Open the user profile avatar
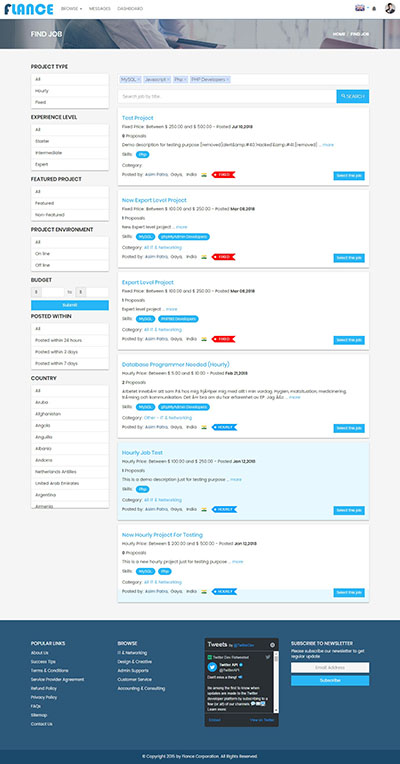 [390, 8]
